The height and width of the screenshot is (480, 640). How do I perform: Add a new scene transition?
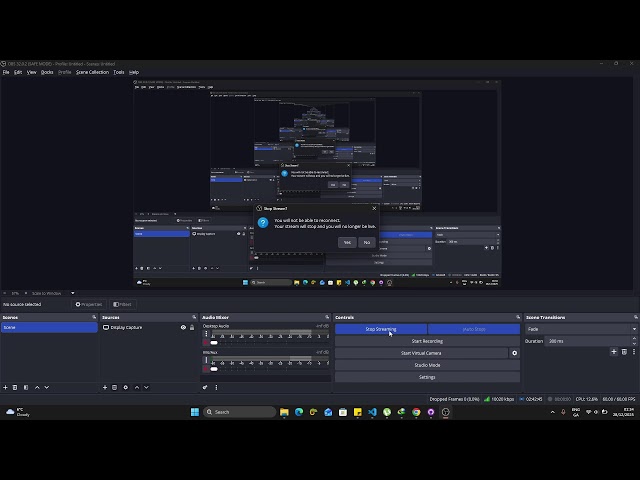click(x=614, y=352)
